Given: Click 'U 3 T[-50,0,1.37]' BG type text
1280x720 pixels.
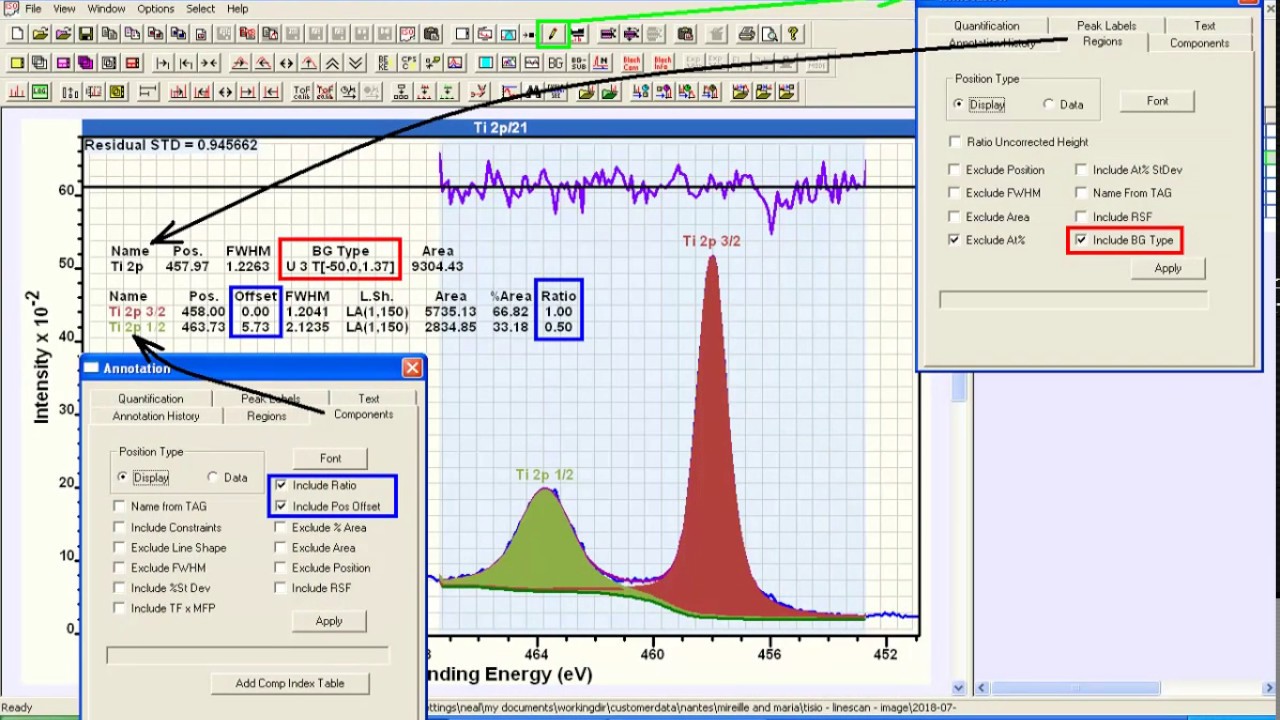Looking at the screenshot, I should pos(340,267).
